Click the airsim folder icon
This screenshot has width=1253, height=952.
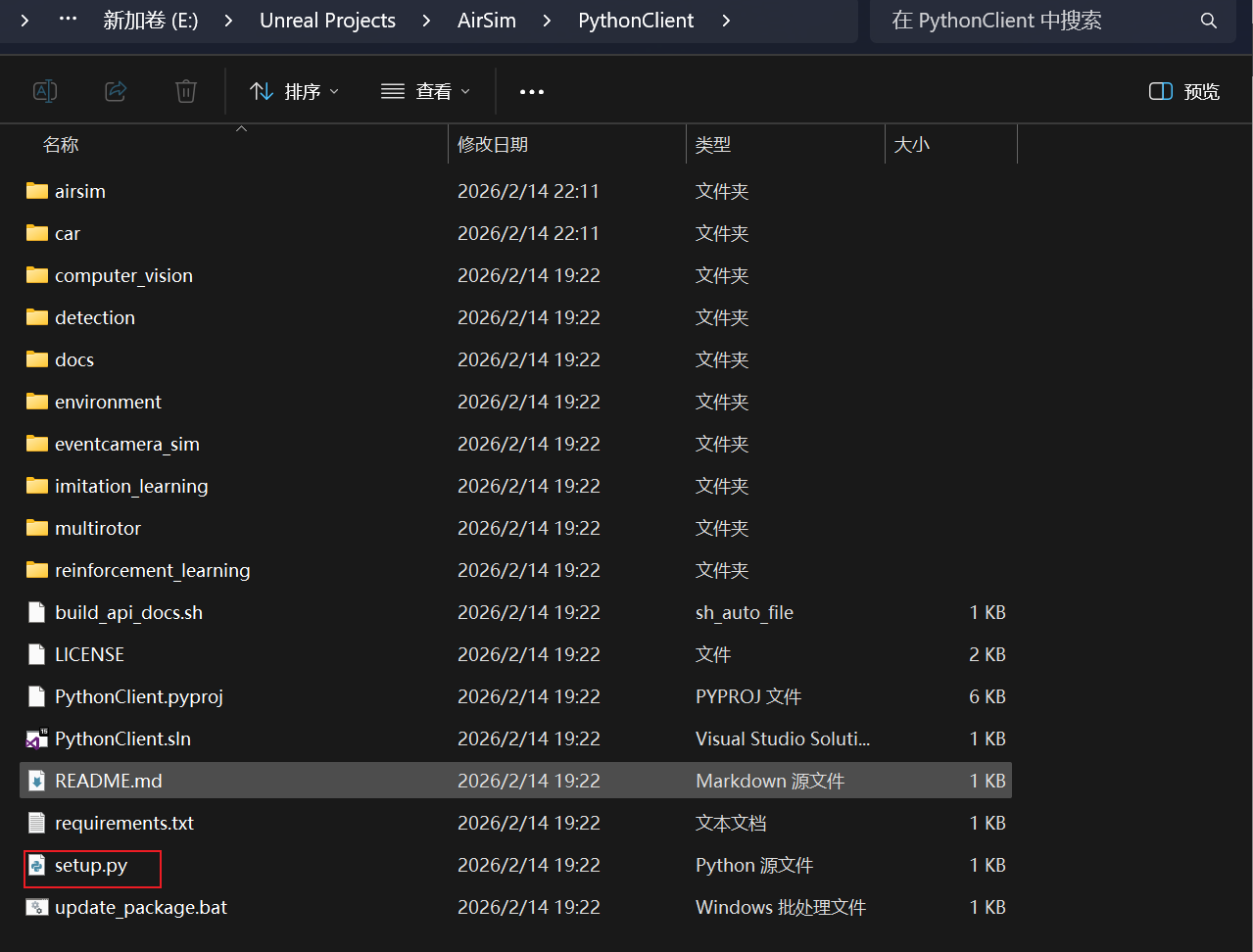pyautogui.click(x=37, y=191)
